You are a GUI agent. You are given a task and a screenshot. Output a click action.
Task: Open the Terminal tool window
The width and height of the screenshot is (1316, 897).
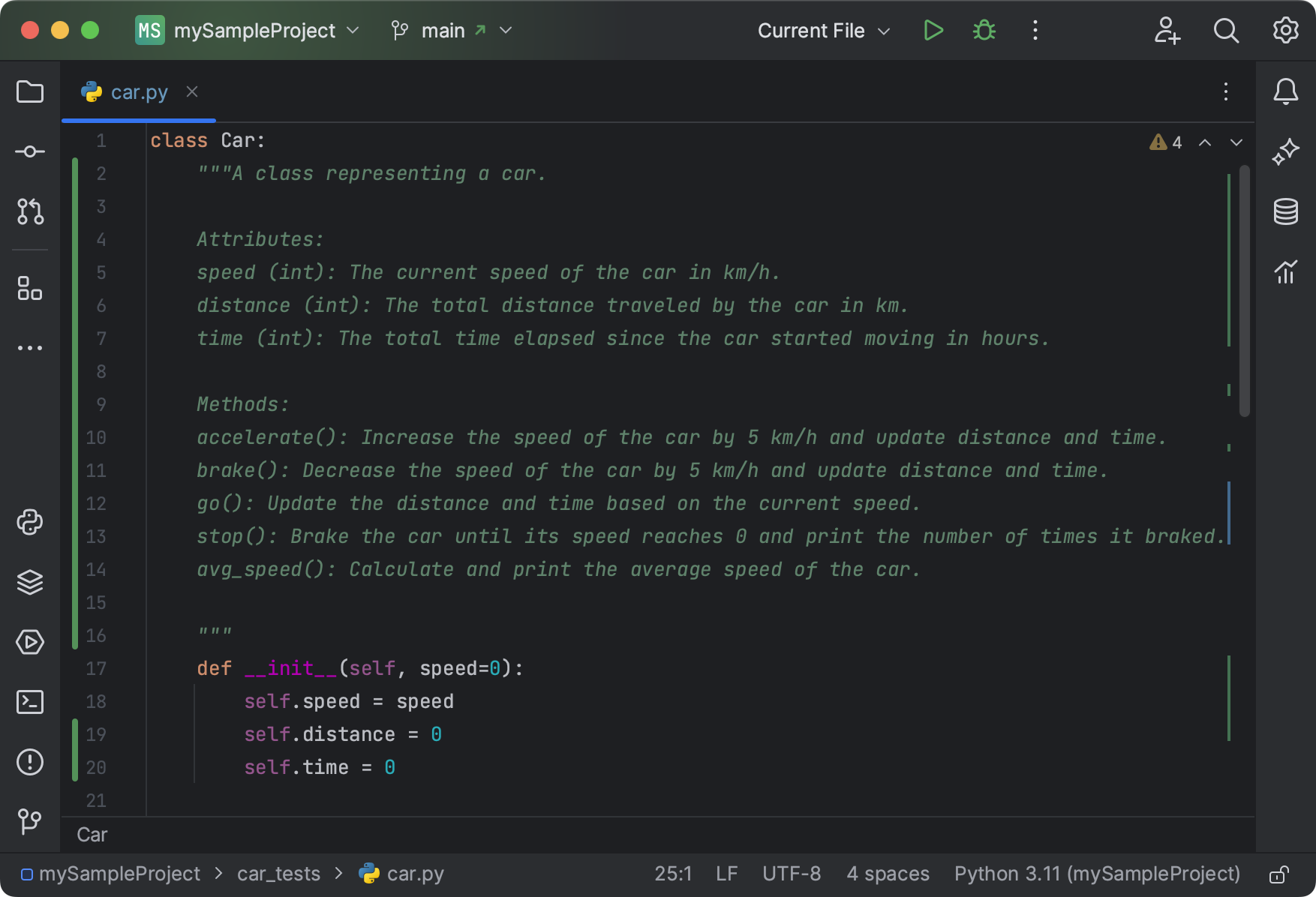[30, 702]
